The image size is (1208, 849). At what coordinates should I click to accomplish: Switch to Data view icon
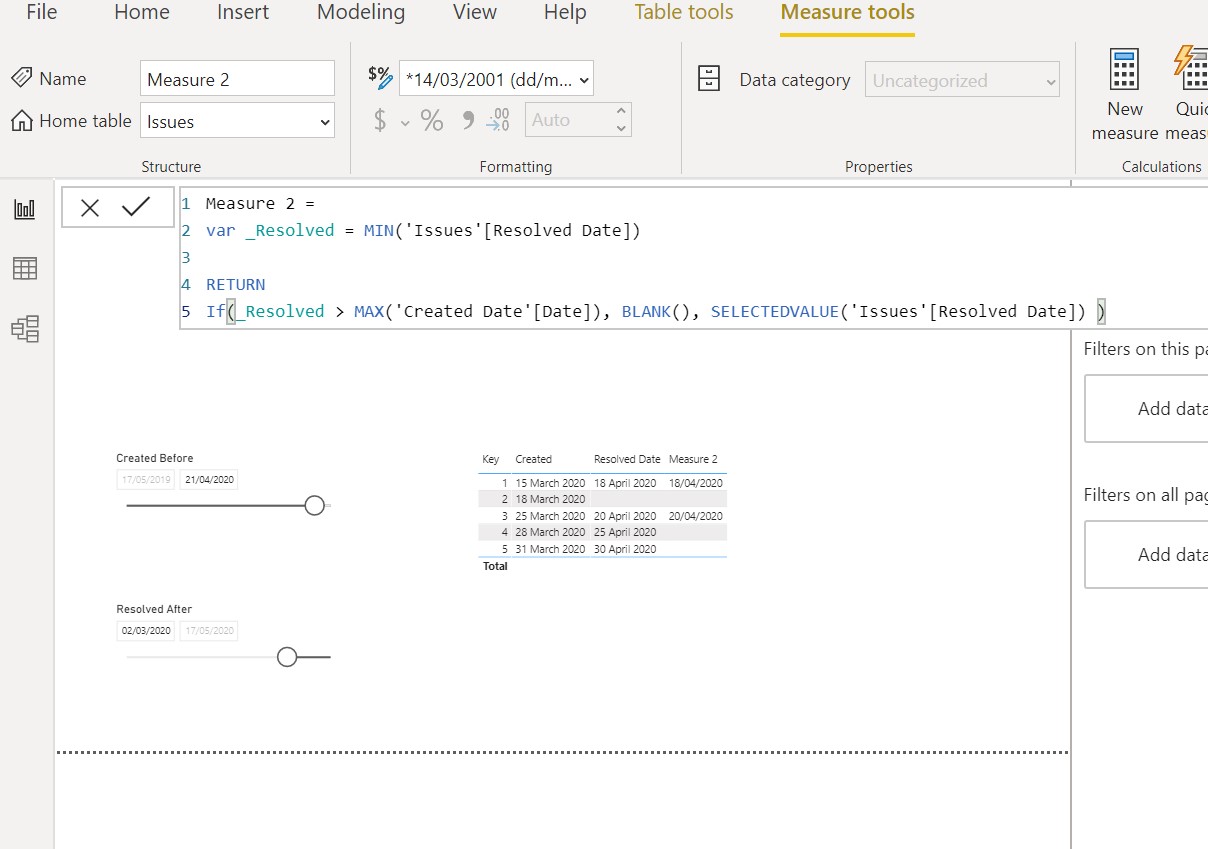(25, 268)
